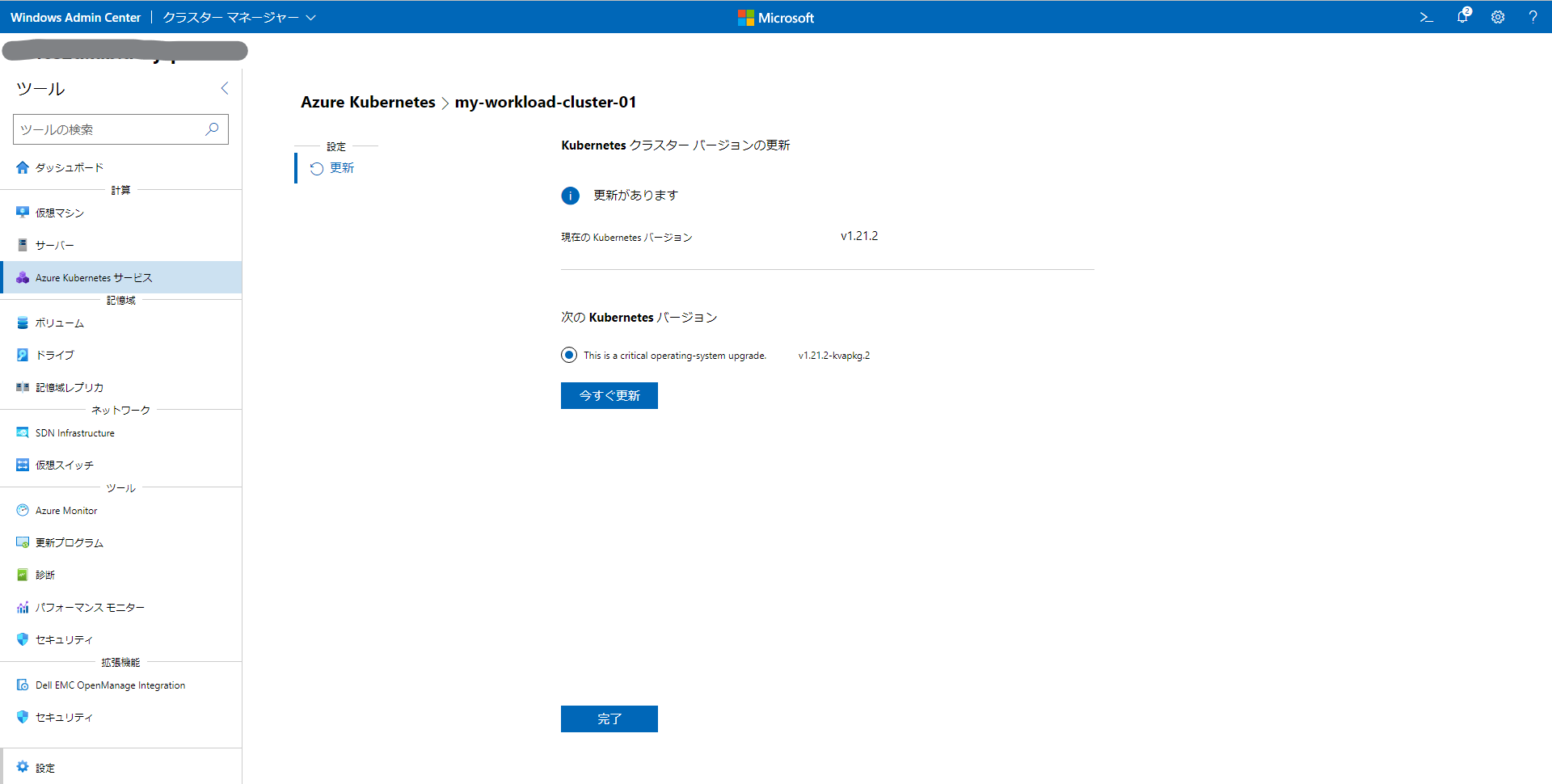Follow the Azure Kubernetes breadcrumb link

pyautogui.click(x=368, y=102)
